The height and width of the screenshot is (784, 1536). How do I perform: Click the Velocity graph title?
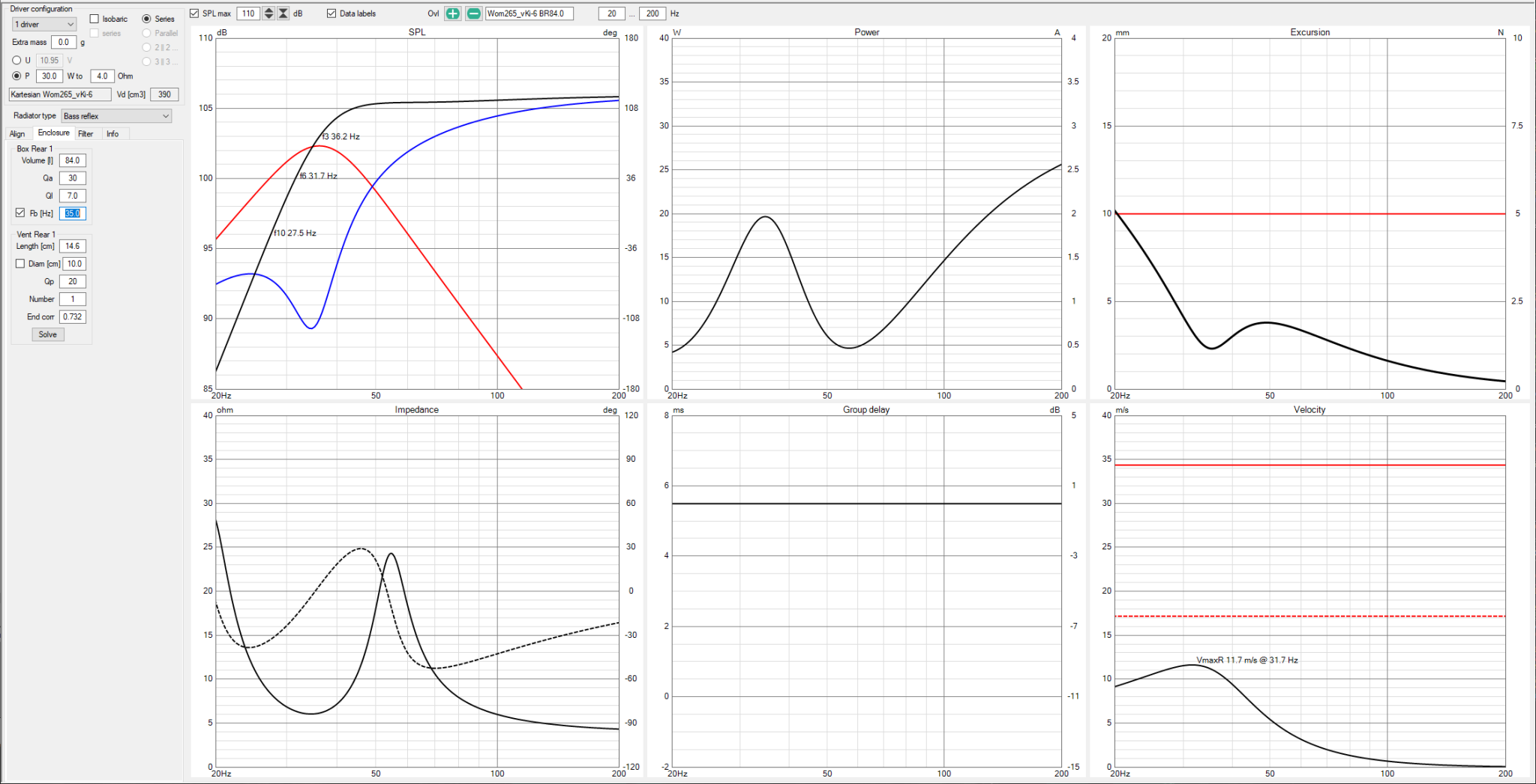(x=1309, y=410)
